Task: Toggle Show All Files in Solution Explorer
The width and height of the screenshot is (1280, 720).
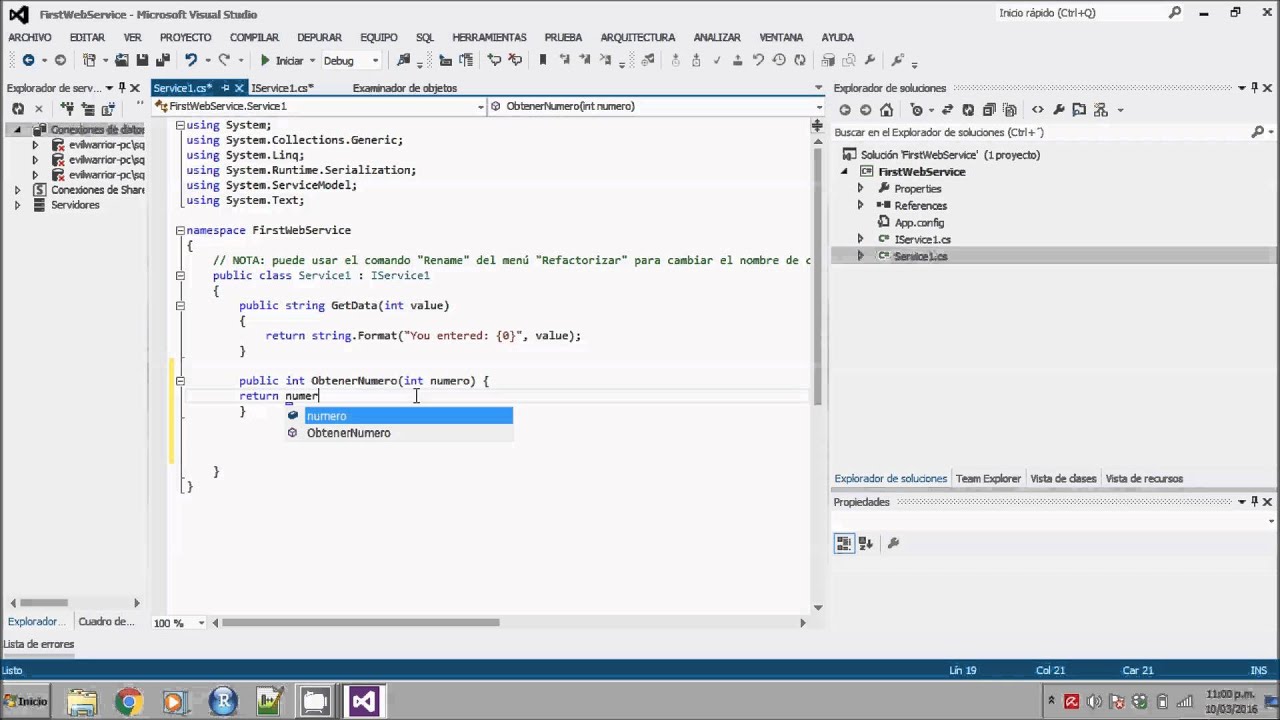Action: pyautogui.click(x=1011, y=110)
